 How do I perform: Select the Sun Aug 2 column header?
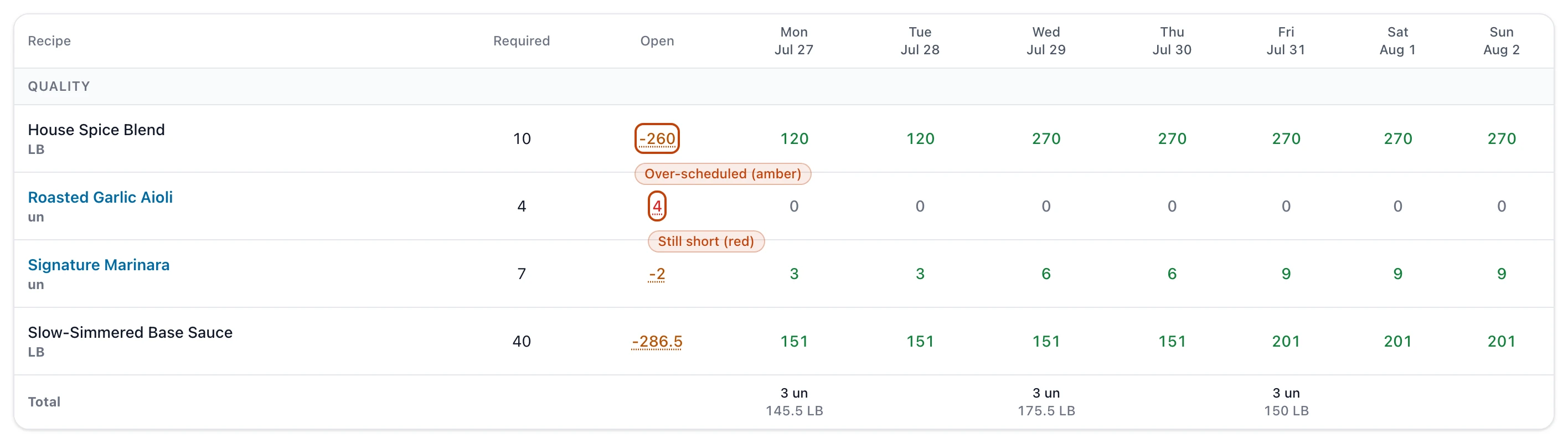tap(1501, 41)
